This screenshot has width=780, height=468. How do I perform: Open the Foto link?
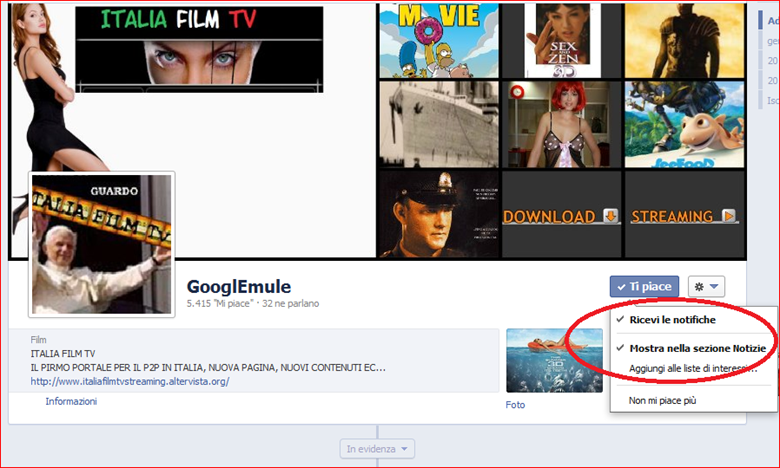coord(515,405)
